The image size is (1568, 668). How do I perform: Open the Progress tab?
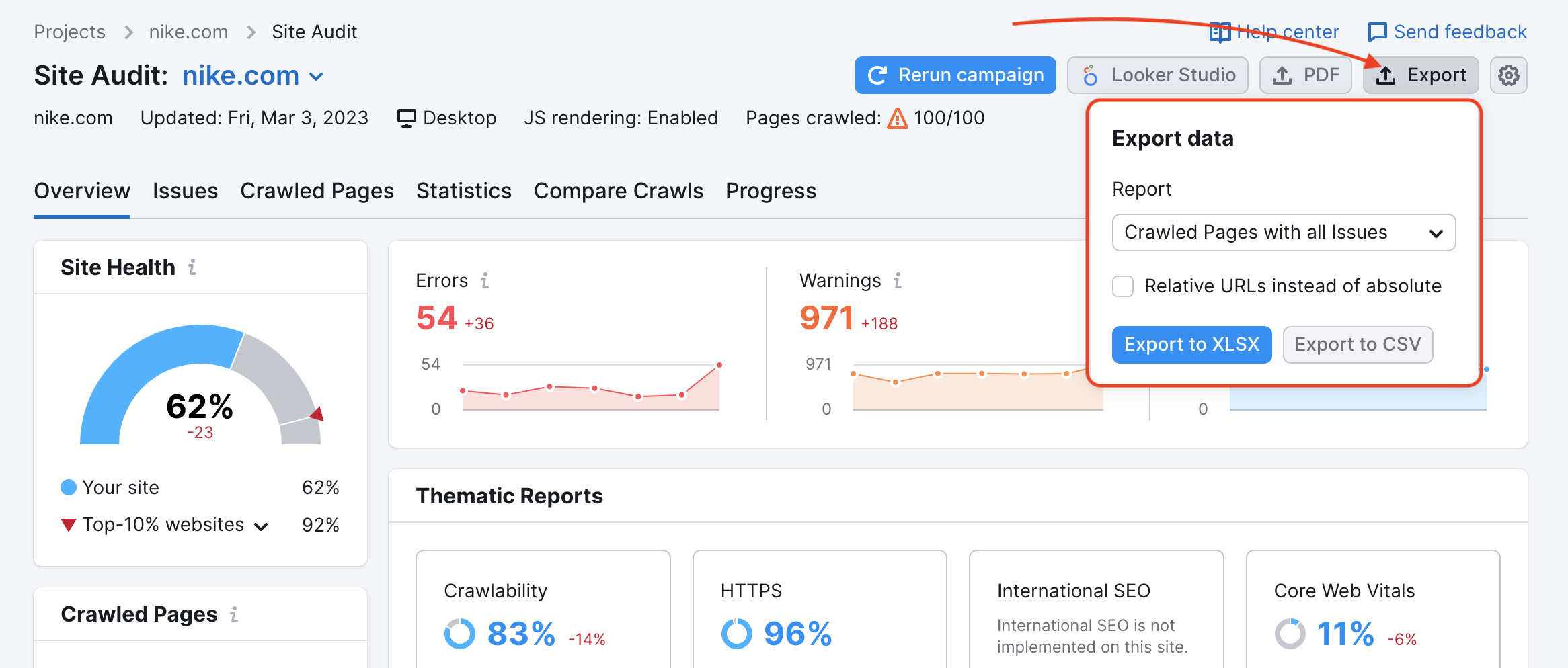tap(771, 191)
